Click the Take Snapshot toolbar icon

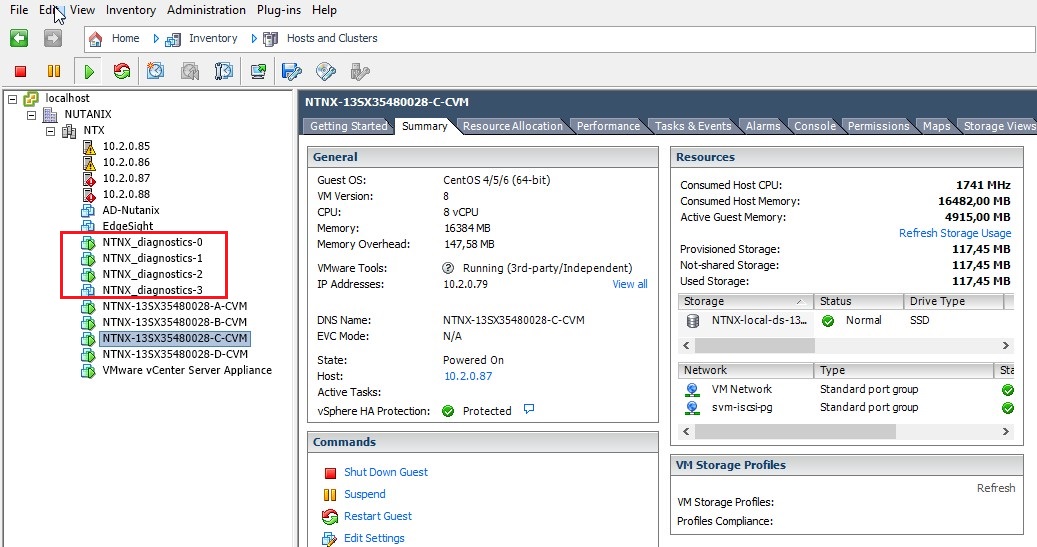[156, 71]
